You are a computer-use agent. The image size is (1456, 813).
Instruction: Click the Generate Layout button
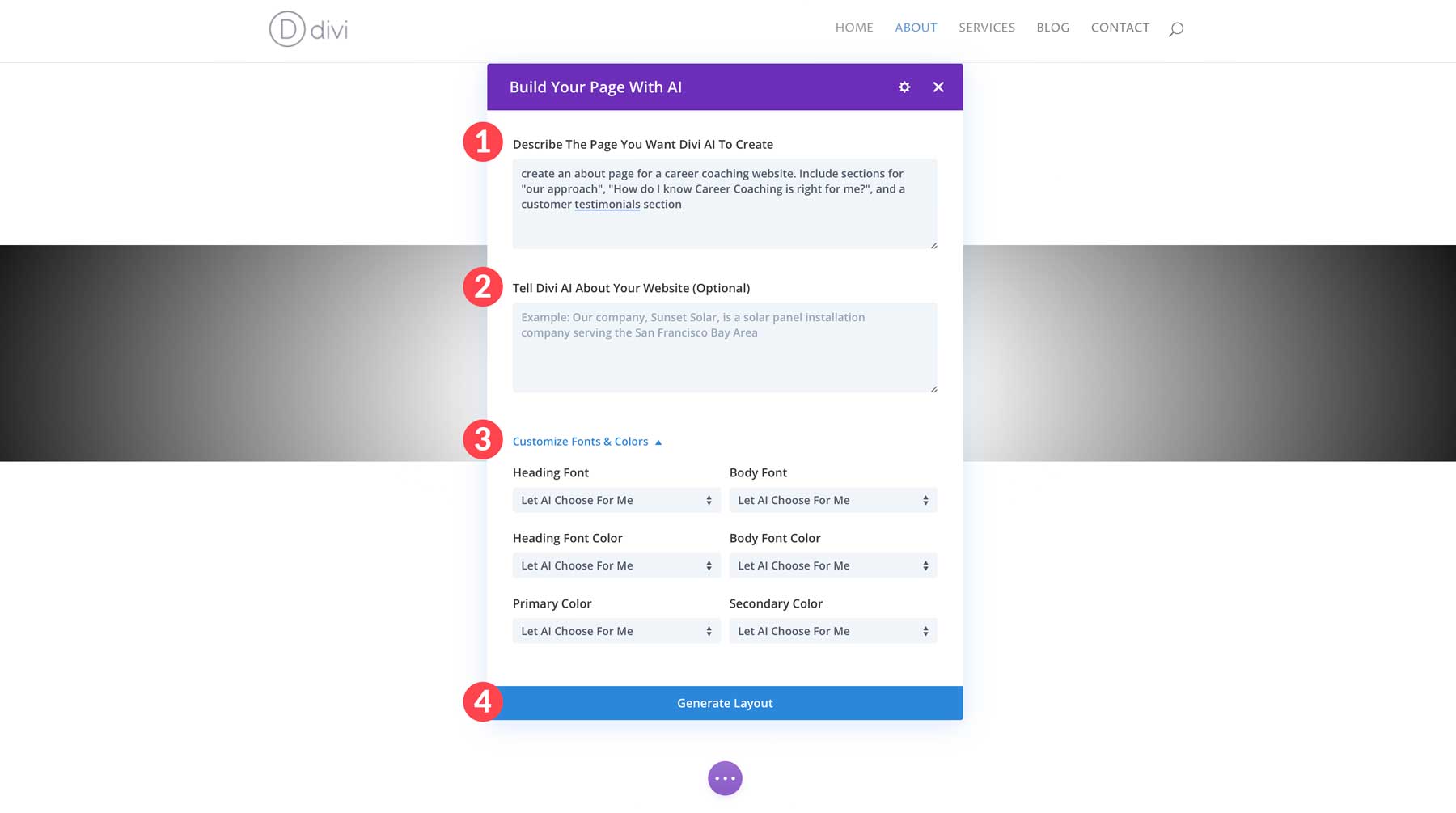pyautogui.click(x=725, y=702)
